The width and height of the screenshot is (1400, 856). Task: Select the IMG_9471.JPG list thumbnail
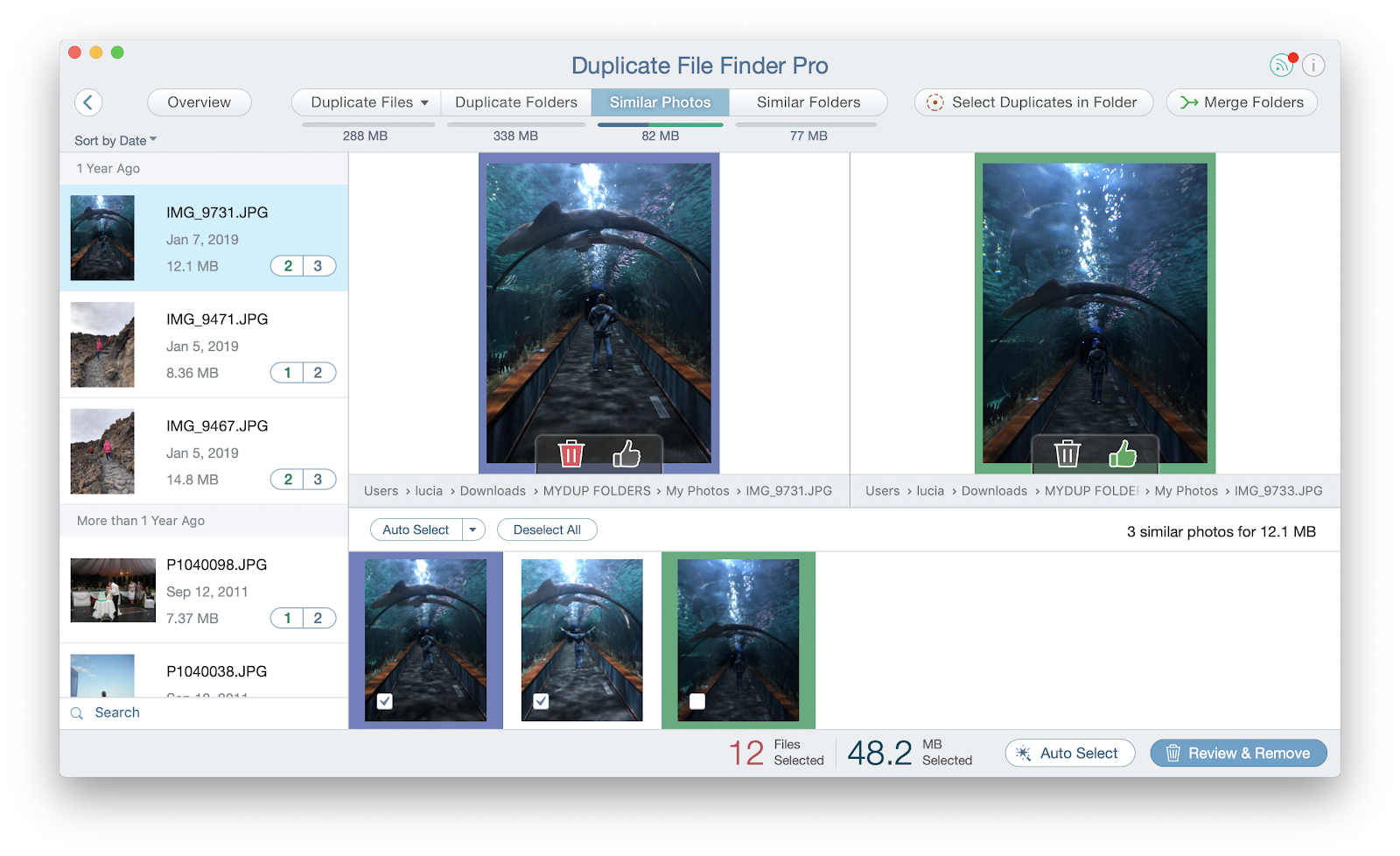click(102, 345)
